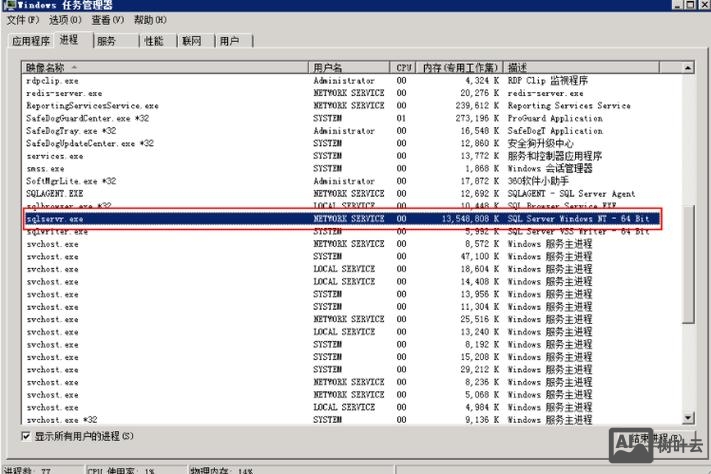Click the 18,604 K svchost memory value

[480, 269]
